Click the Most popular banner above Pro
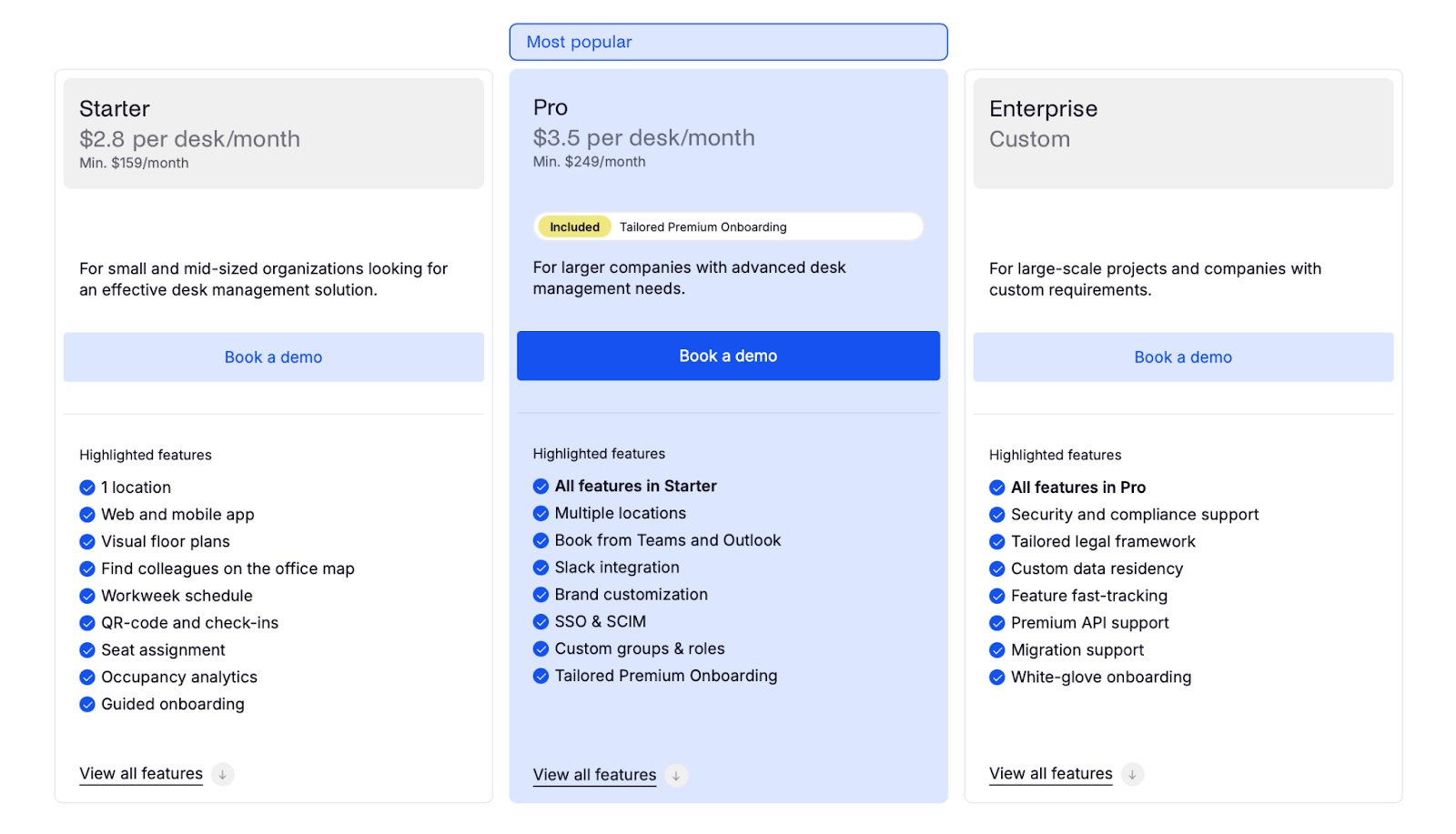This screenshot has height=834, width=1456. point(728,42)
